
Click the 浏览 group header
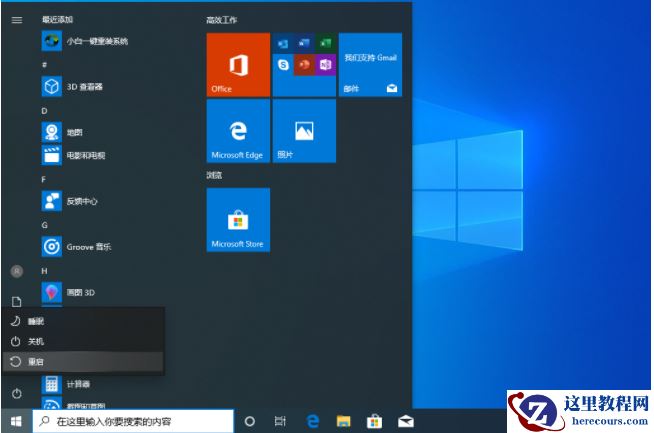pos(214,175)
